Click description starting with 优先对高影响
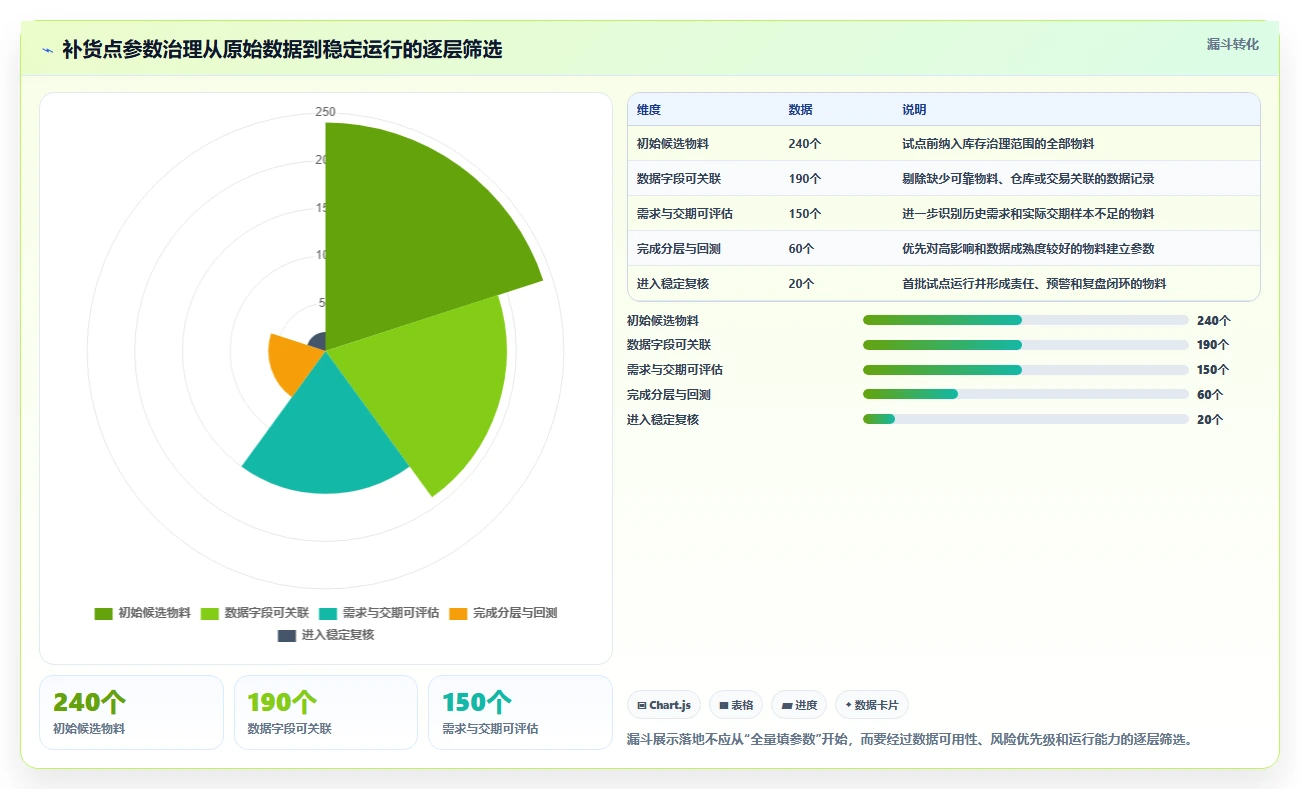 (x=1028, y=249)
